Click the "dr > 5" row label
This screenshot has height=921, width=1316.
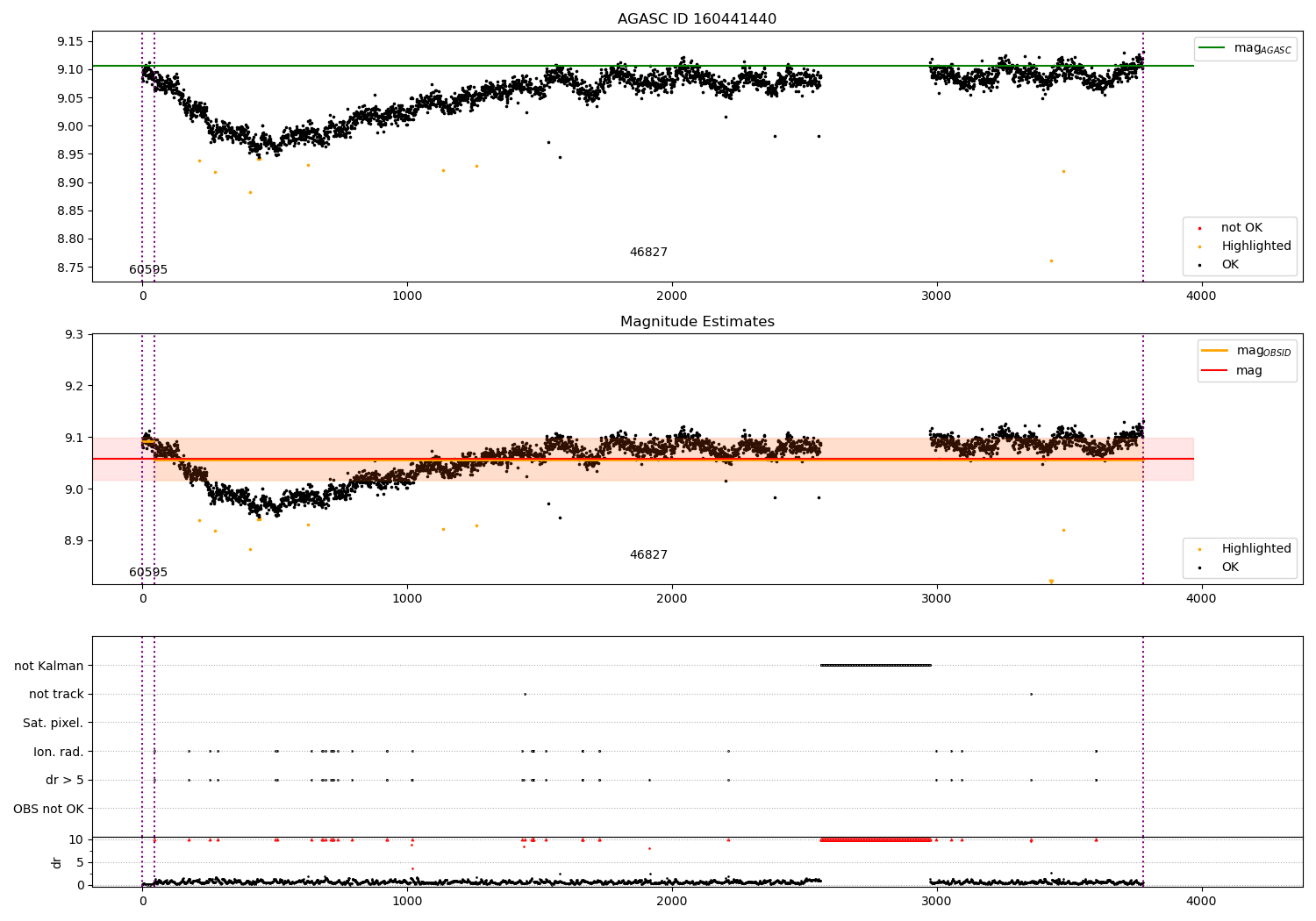pos(65,781)
